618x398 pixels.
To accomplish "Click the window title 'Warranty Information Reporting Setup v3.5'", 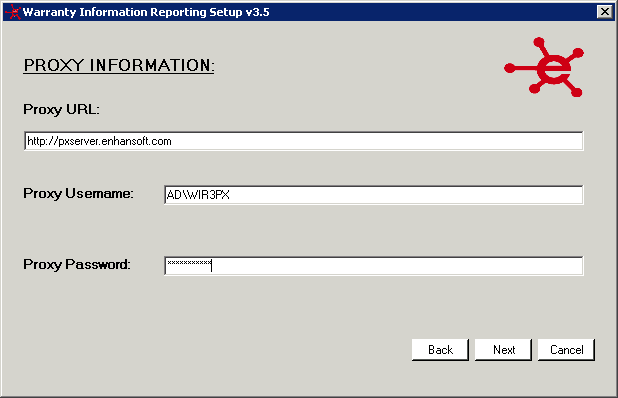I will (146, 12).
